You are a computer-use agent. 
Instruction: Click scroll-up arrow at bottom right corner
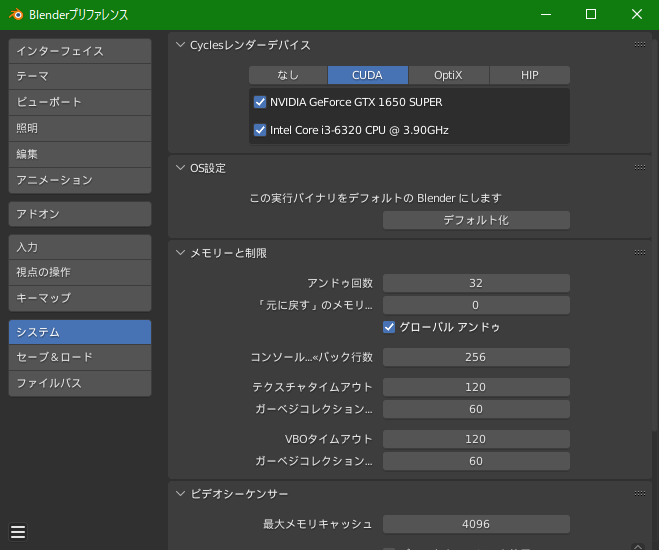pos(638,546)
